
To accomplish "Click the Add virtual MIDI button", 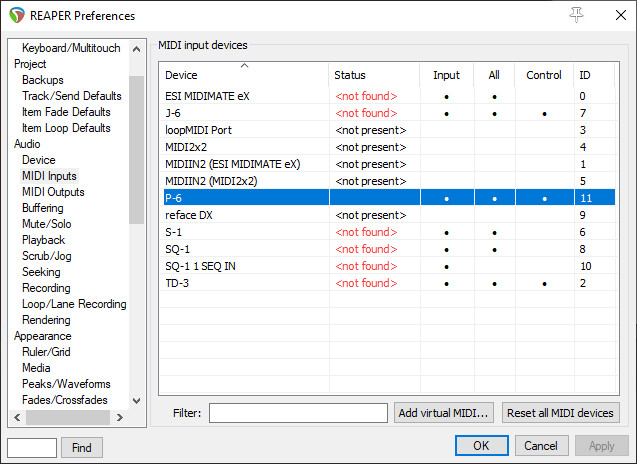I will pos(444,413).
